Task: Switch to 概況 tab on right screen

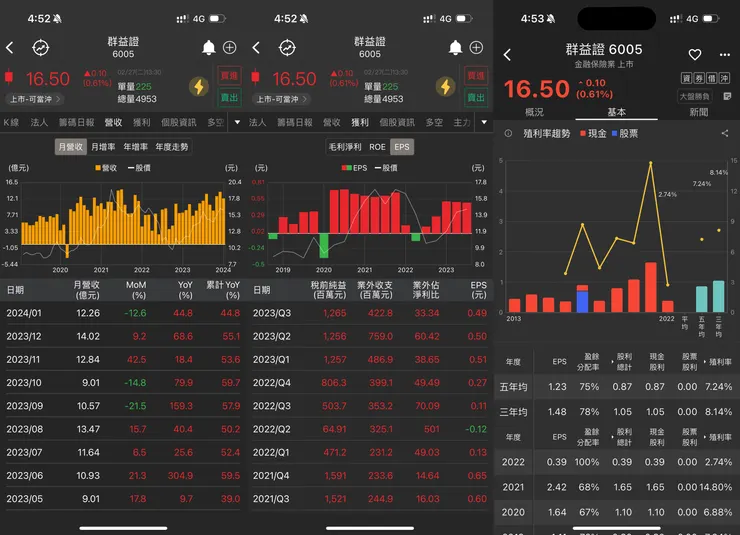Action: pyautogui.click(x=534, y=112)
